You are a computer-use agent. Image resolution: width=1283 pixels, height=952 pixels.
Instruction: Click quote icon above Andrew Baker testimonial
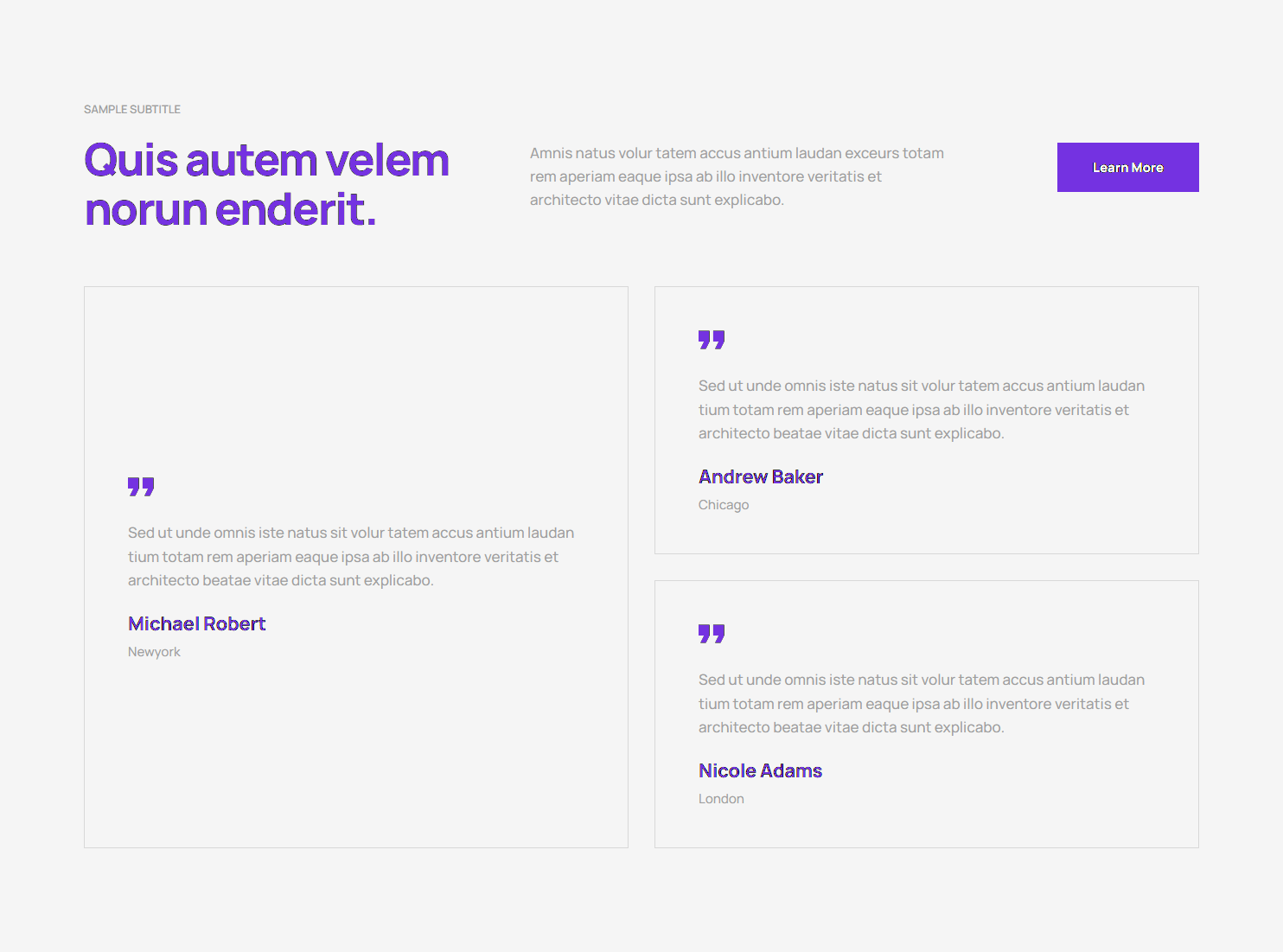coord(712,340)
